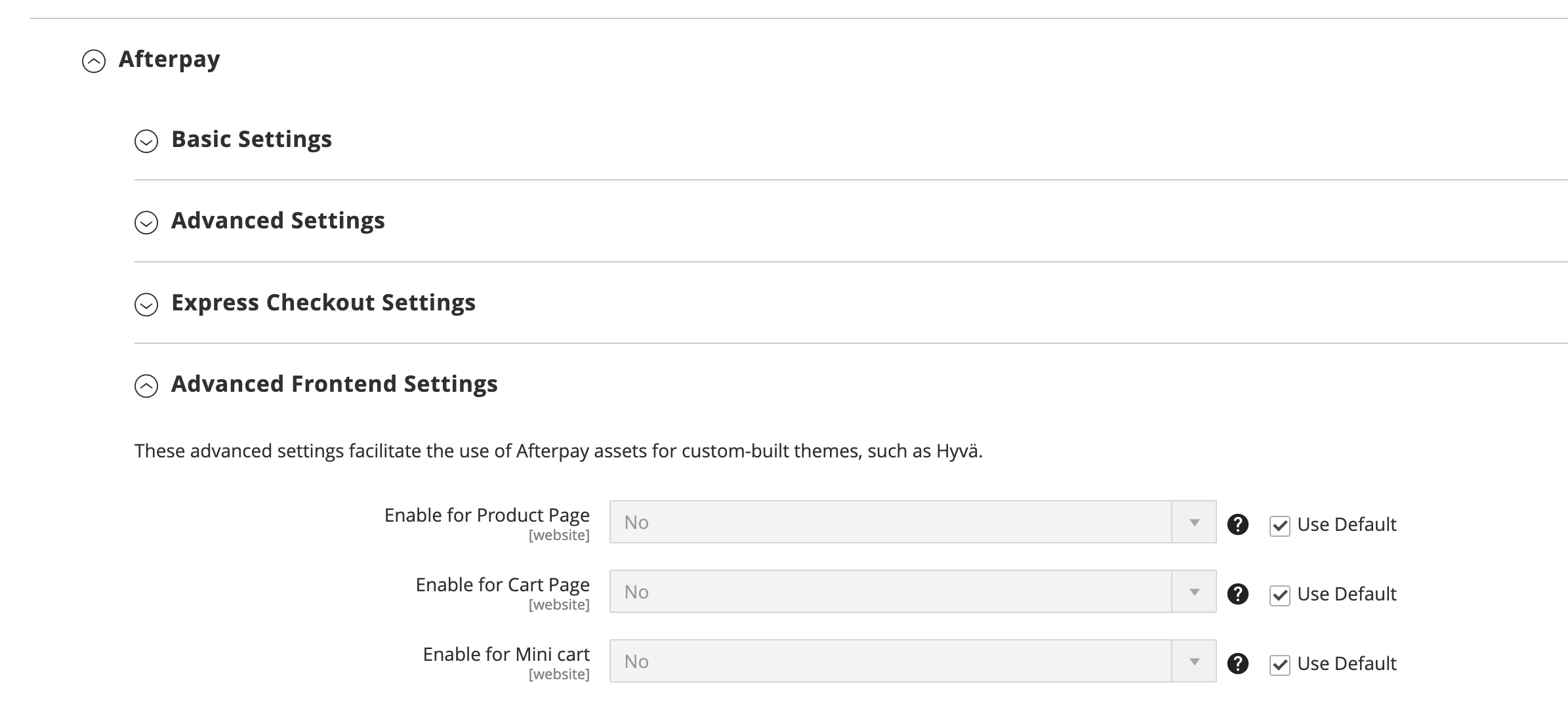Click the collapse chevron next to Afterpay heading
Viewport: 1568px width, 714px height.
tap(94, 60)
